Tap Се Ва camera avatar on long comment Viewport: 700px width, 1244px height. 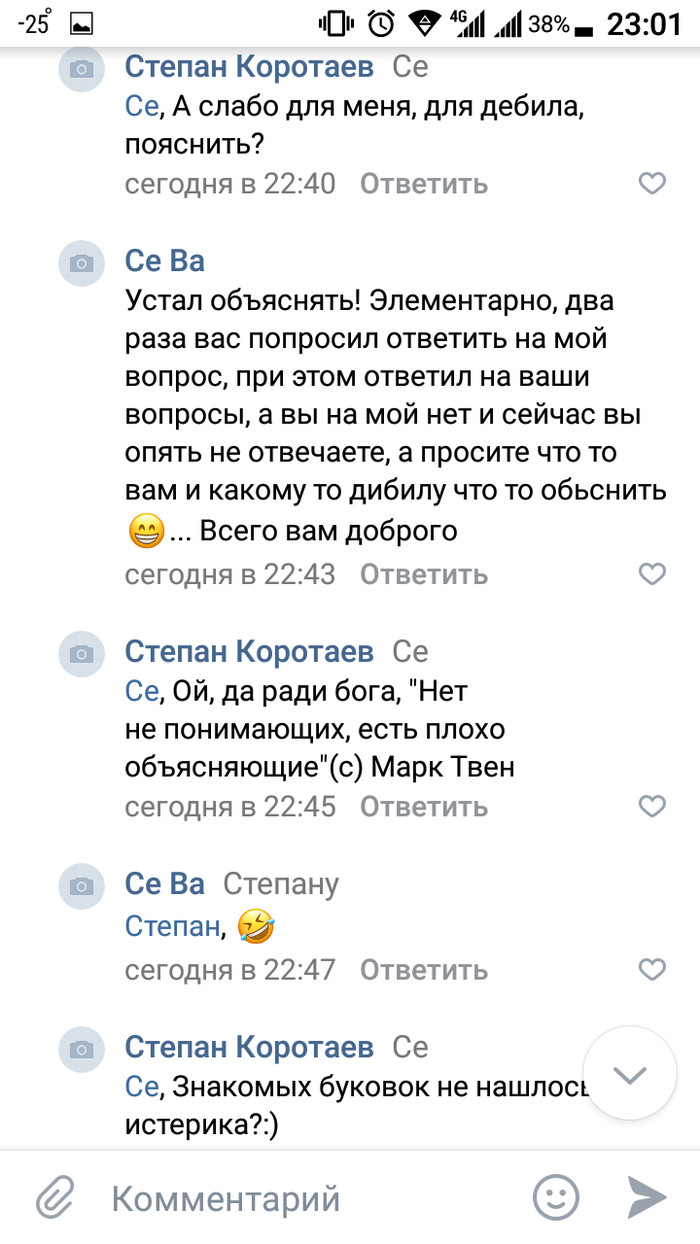click(x=82, y=263)
